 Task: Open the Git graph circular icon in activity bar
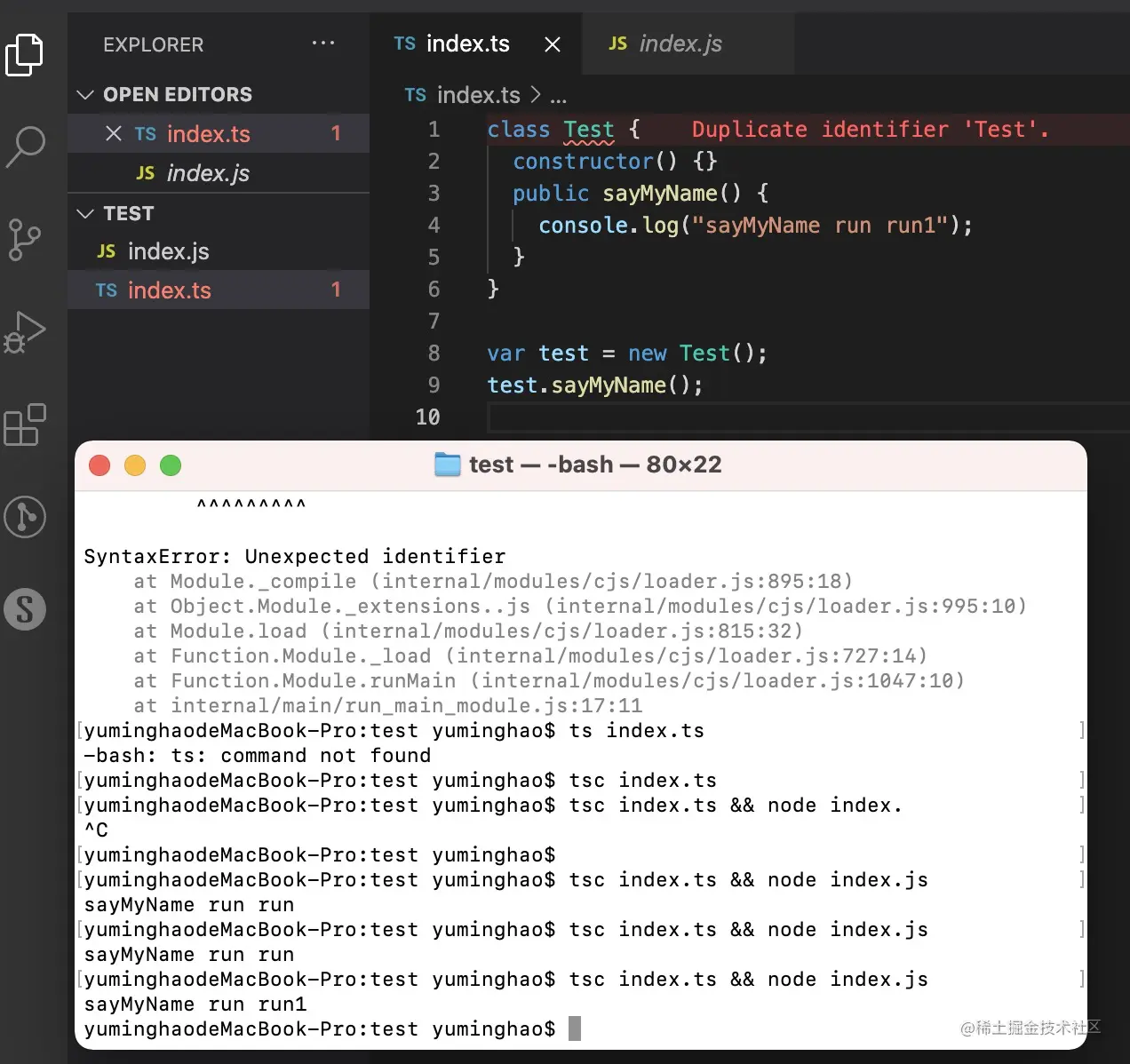point(25,517)
